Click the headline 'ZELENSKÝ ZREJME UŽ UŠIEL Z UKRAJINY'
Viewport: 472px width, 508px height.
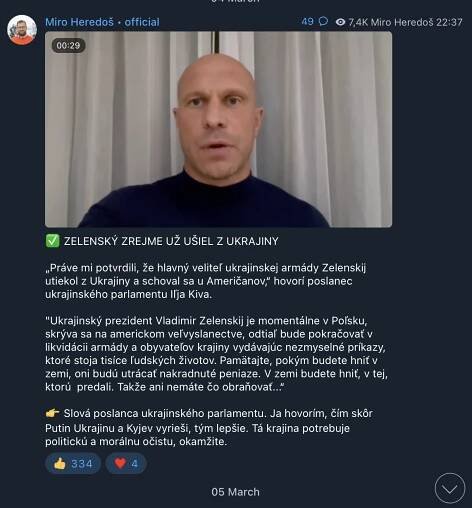tap(171, 241)
